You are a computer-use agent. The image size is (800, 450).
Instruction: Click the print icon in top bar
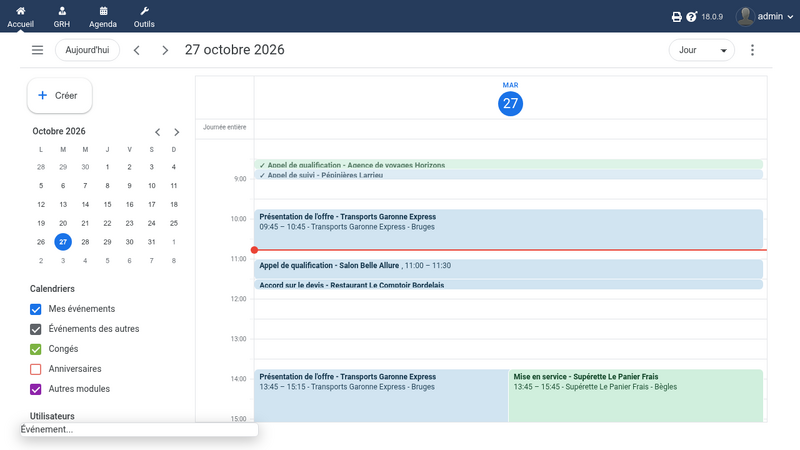point(677,17)
